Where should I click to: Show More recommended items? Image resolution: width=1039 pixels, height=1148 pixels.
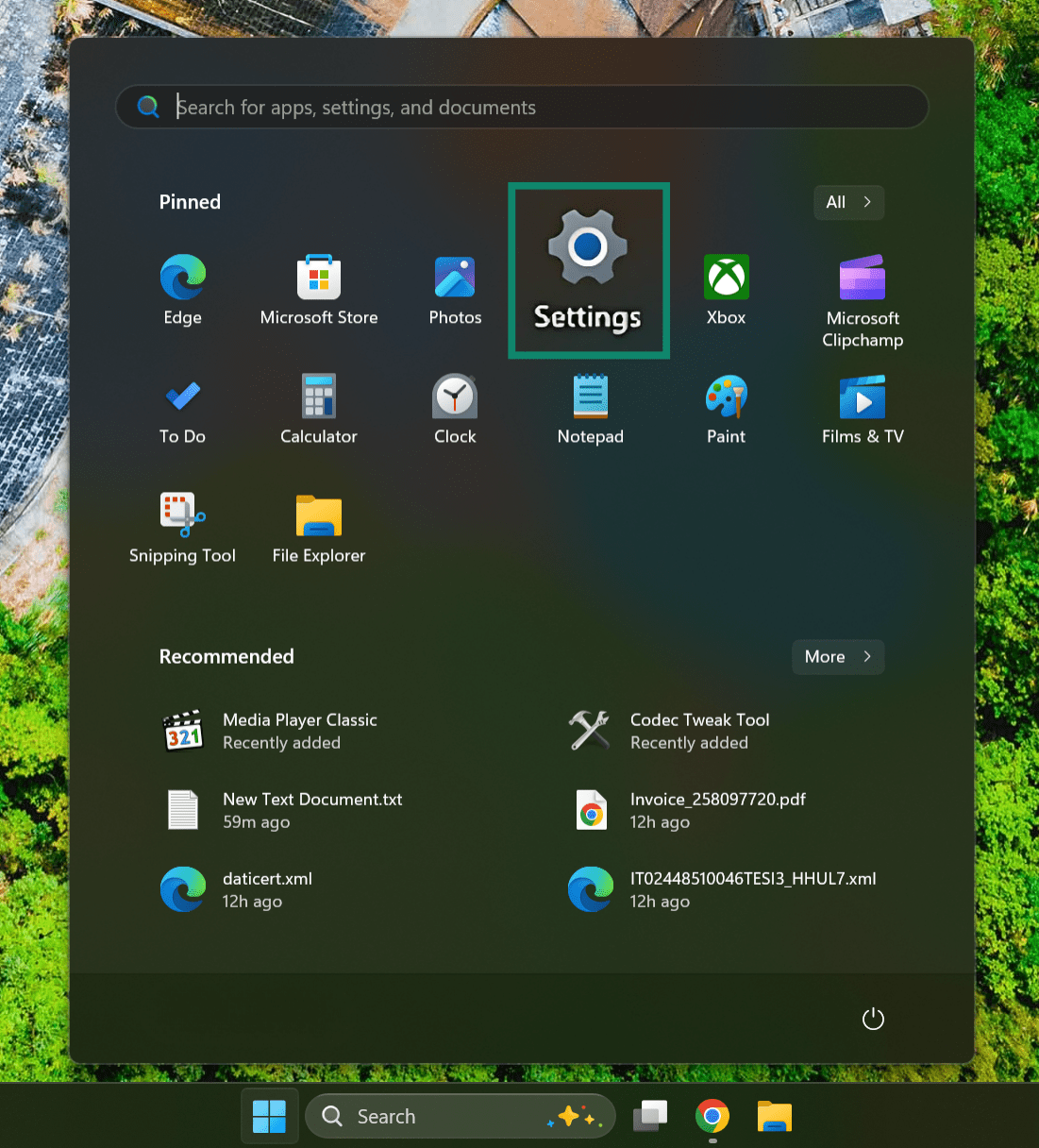click(x=836, y=656)
